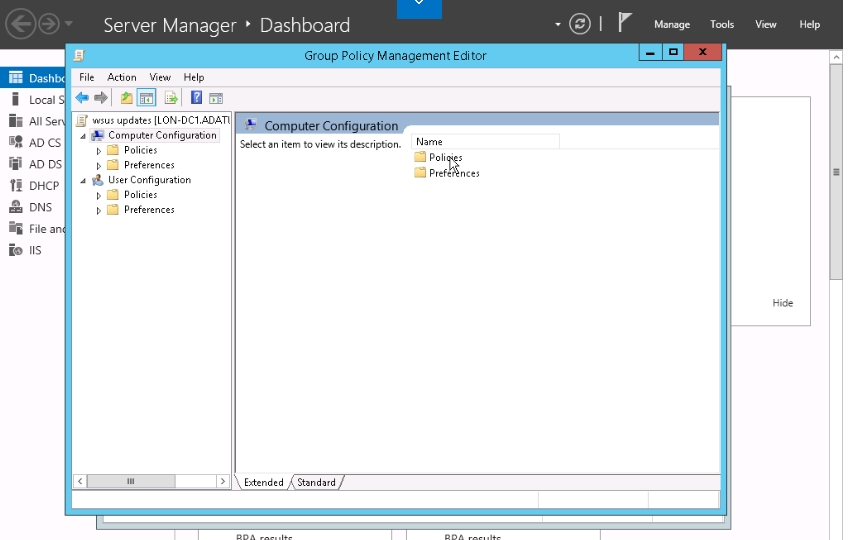Open navigation history dropdown next to forward arrow
Viewport: 848px width, 540px height.
pos(69,24)
